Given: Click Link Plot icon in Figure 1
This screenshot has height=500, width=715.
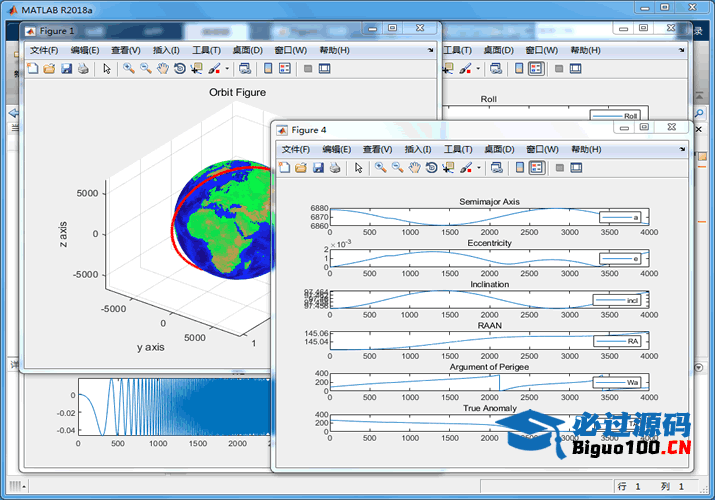Looking at the screenshot, I should pos(245,69).
